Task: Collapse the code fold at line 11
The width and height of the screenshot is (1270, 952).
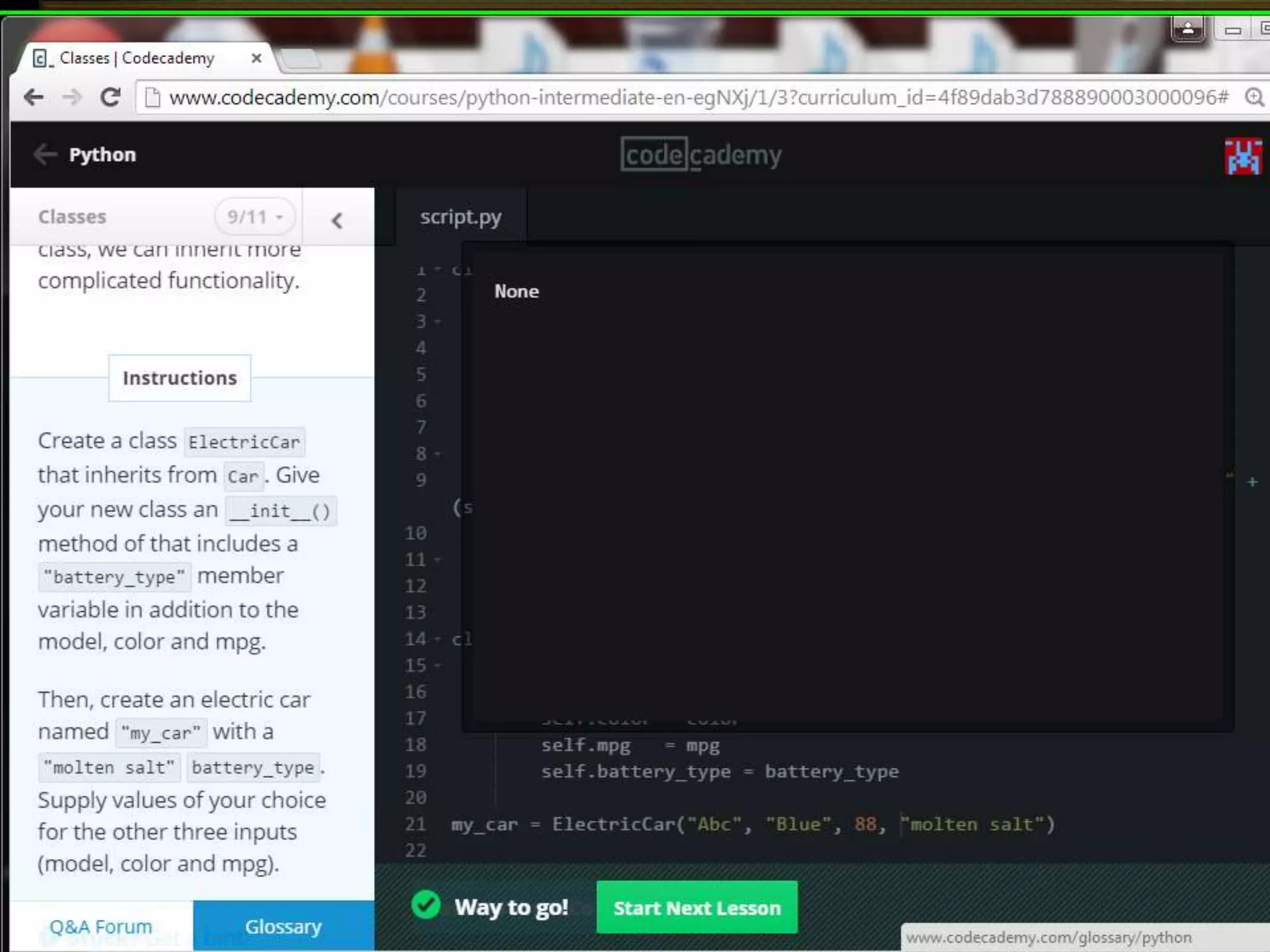Action: tap(438, 560)
